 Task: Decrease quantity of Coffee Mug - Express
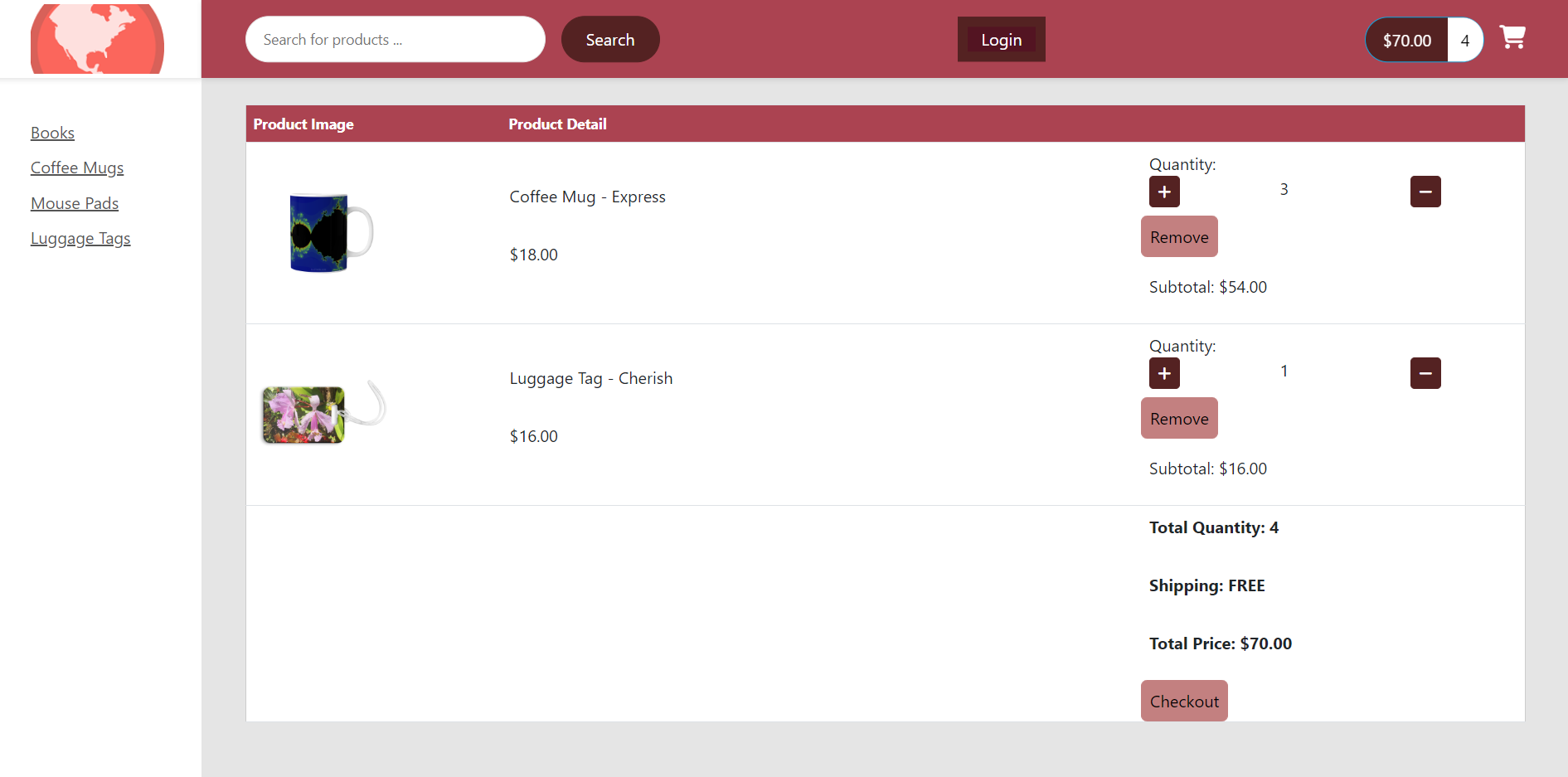(1425, 192)
